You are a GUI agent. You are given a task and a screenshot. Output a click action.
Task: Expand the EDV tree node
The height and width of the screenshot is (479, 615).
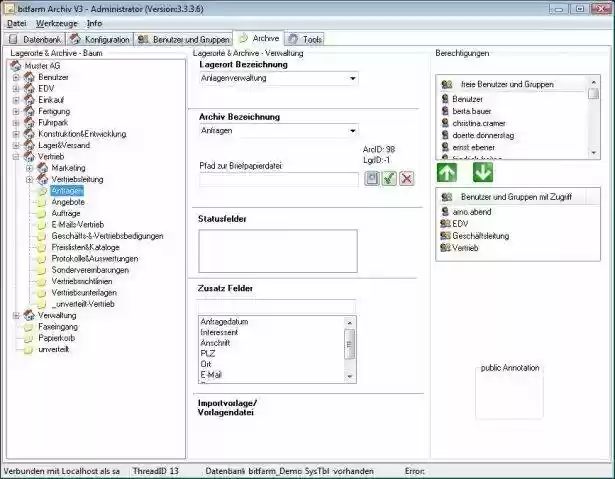tap(16, 89)
